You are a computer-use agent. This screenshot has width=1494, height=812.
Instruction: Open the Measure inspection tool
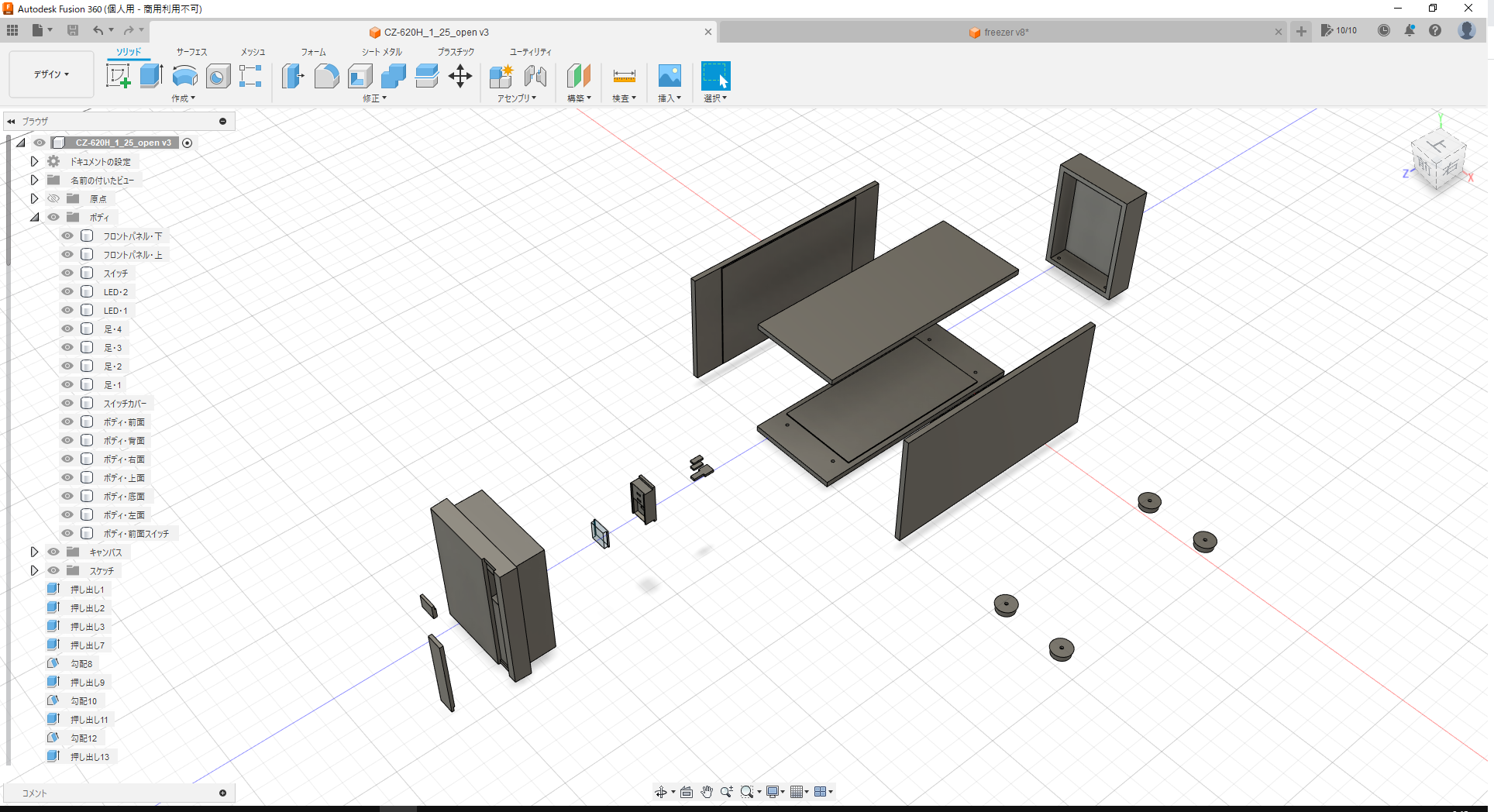pos(623,75)
